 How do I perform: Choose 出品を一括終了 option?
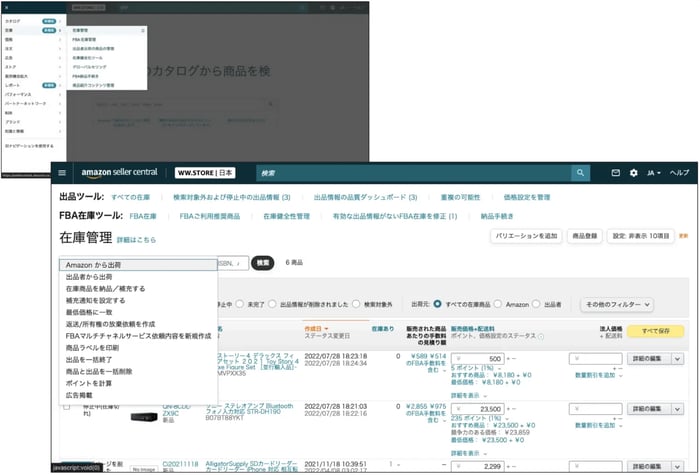click(x=138, y=359)
